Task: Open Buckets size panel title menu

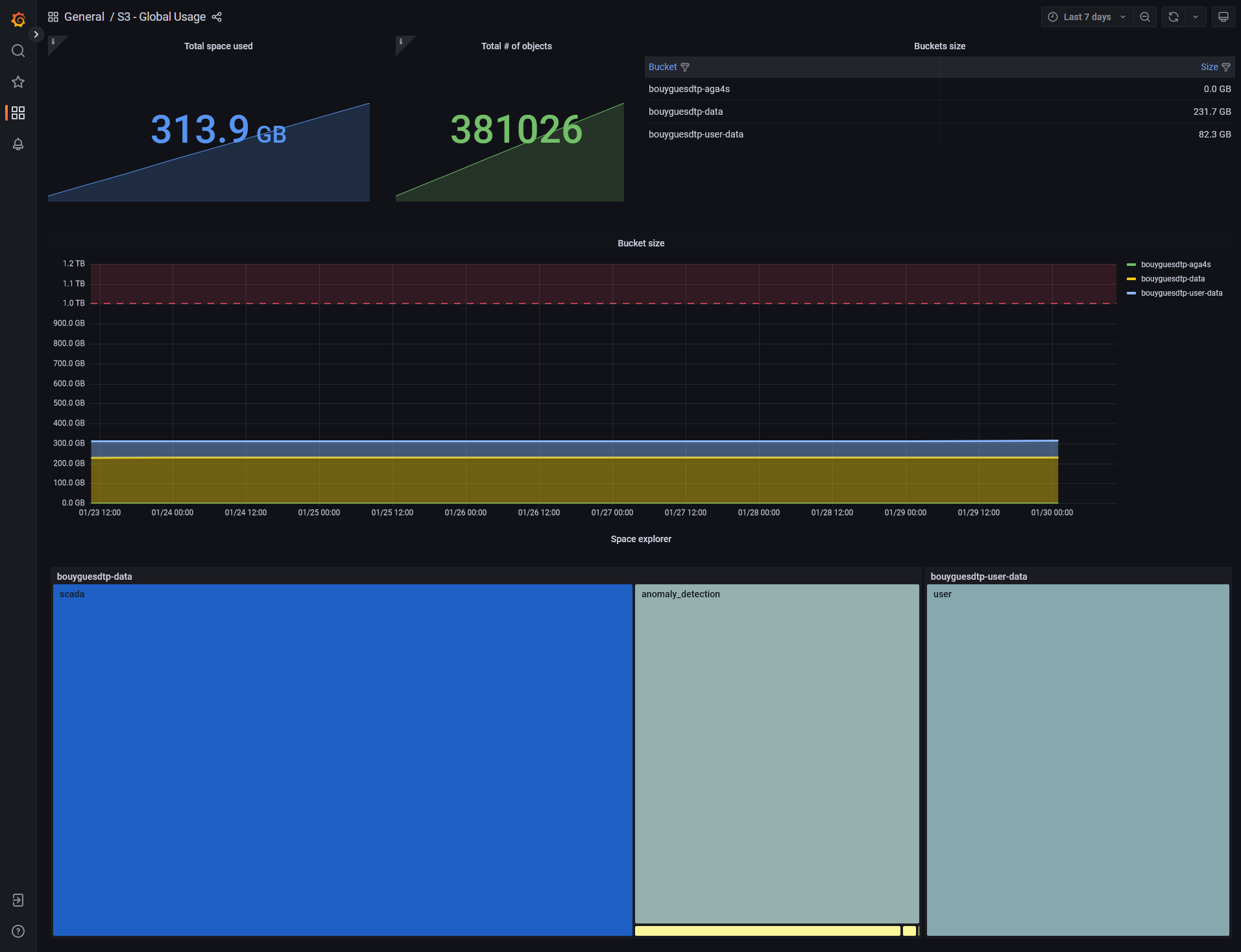Action: pyautogui.click(x=939, y=46)
